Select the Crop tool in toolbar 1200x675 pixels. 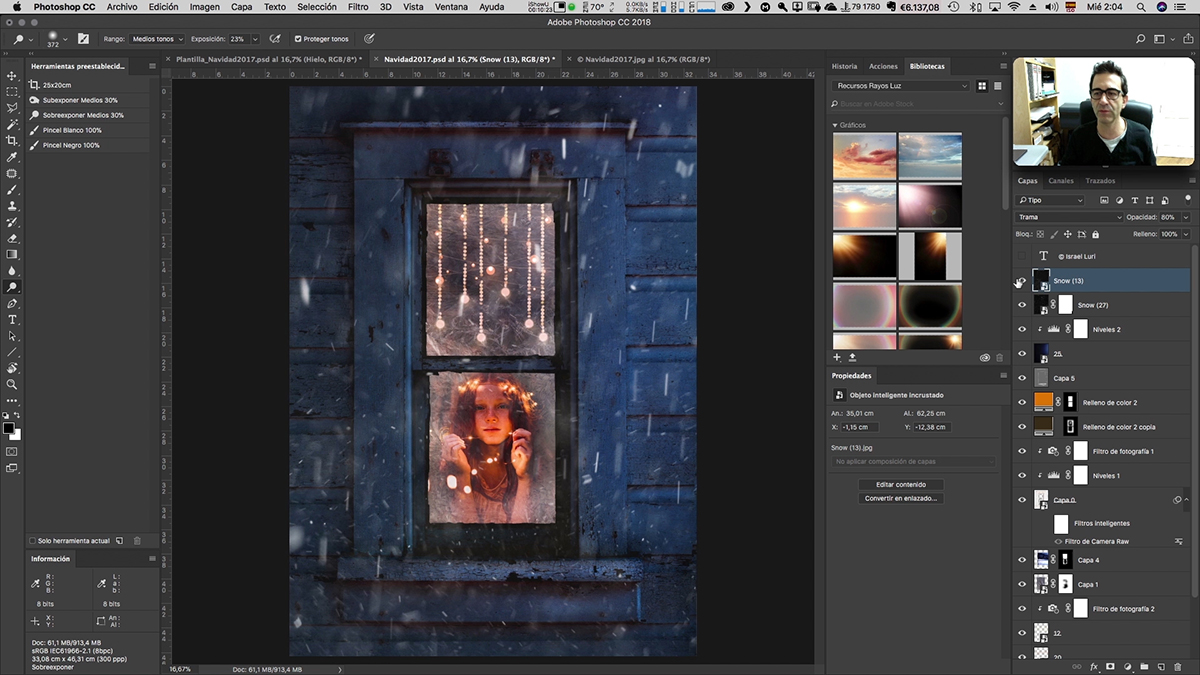12,141
